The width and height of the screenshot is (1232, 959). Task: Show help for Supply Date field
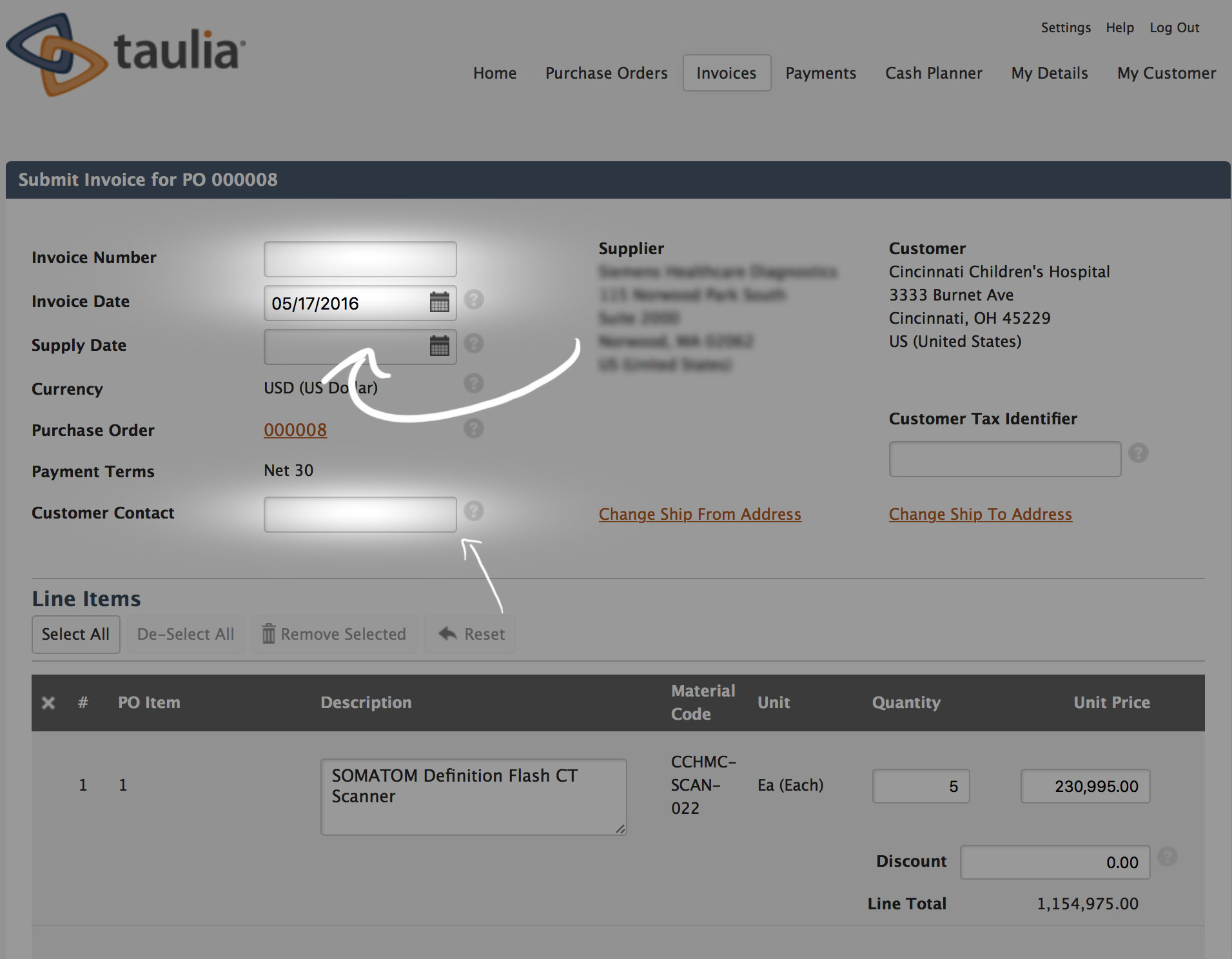pyautogui.click(x=474, y=343)
